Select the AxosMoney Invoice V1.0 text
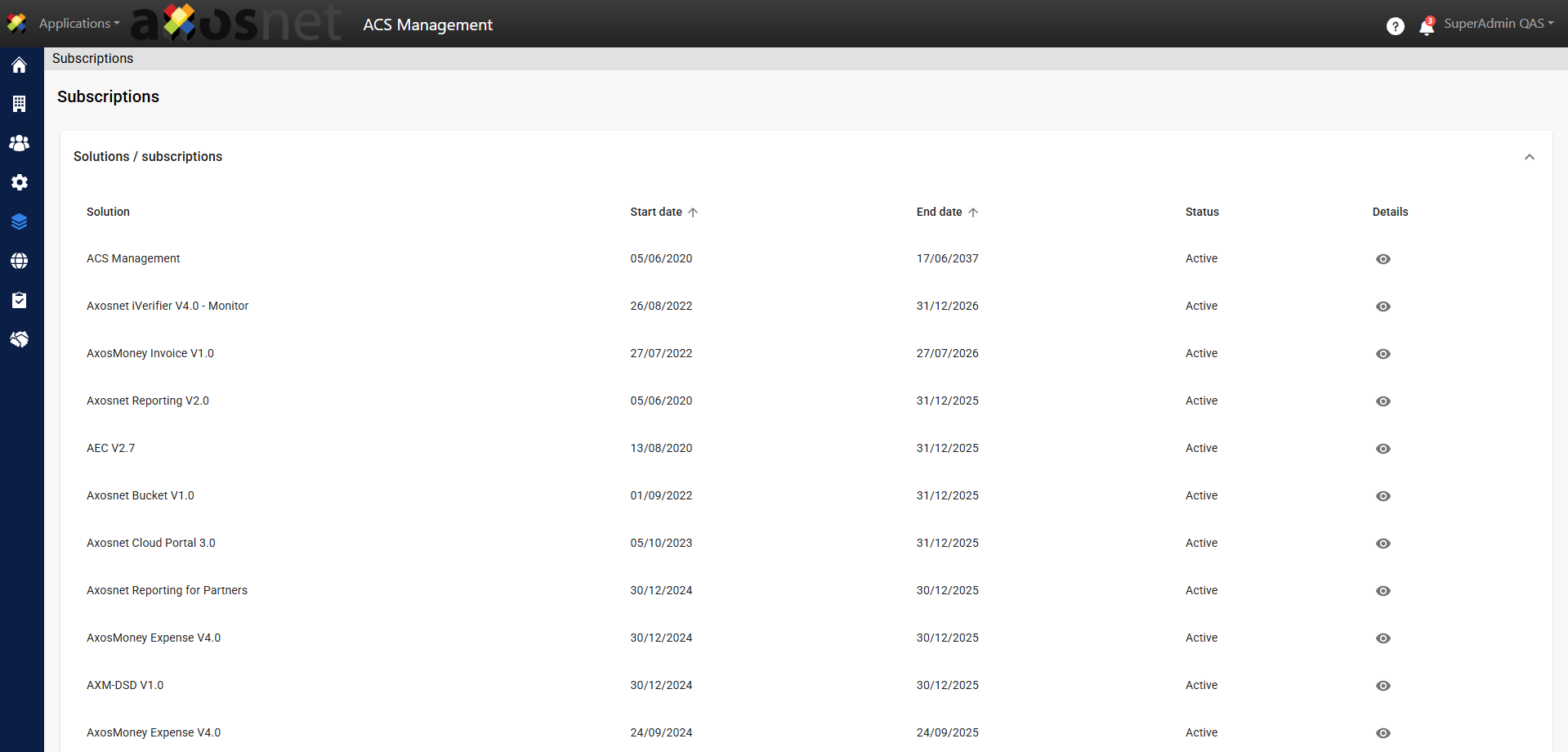 [x=150, y=353]
